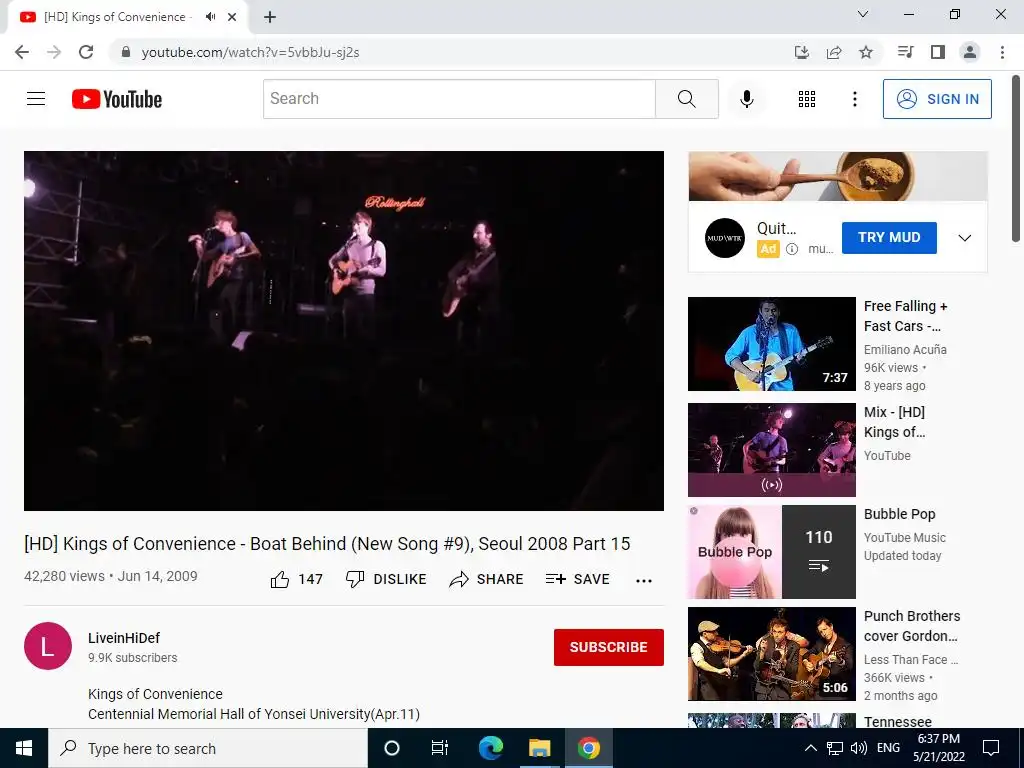Open the Free Falling + Fast Cars video title
Image resolution: width=1024 pixels, height=768 pixels.
(905, 316)
